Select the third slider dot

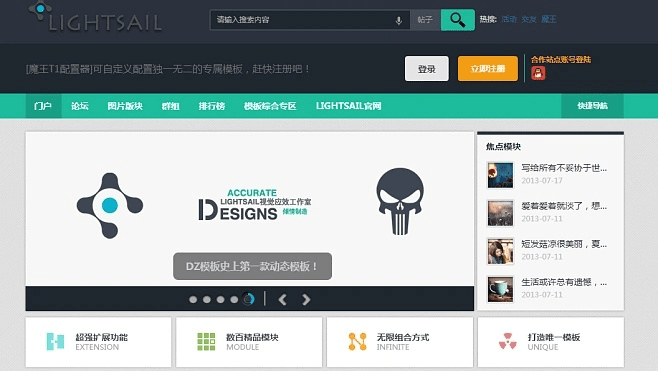tap(220, 300)
